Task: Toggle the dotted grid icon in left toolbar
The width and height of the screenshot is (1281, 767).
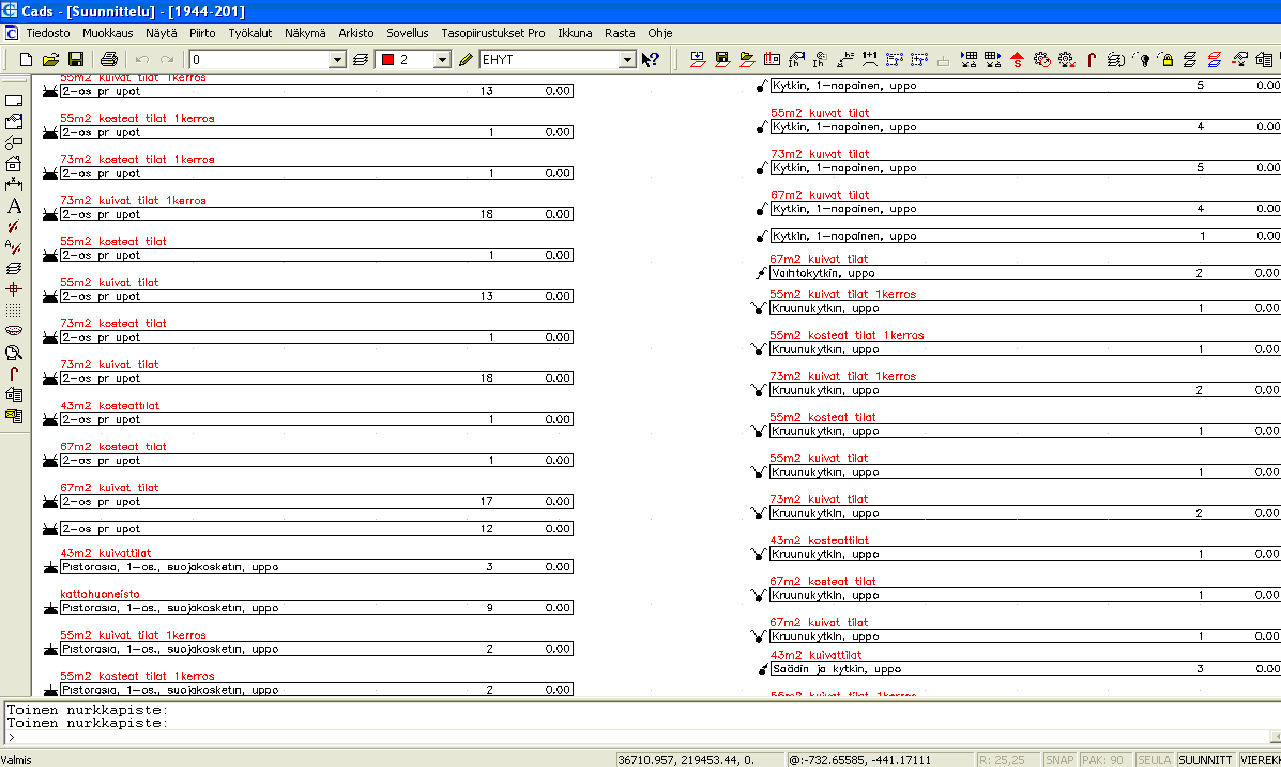Action: click(x=14, y=310)
